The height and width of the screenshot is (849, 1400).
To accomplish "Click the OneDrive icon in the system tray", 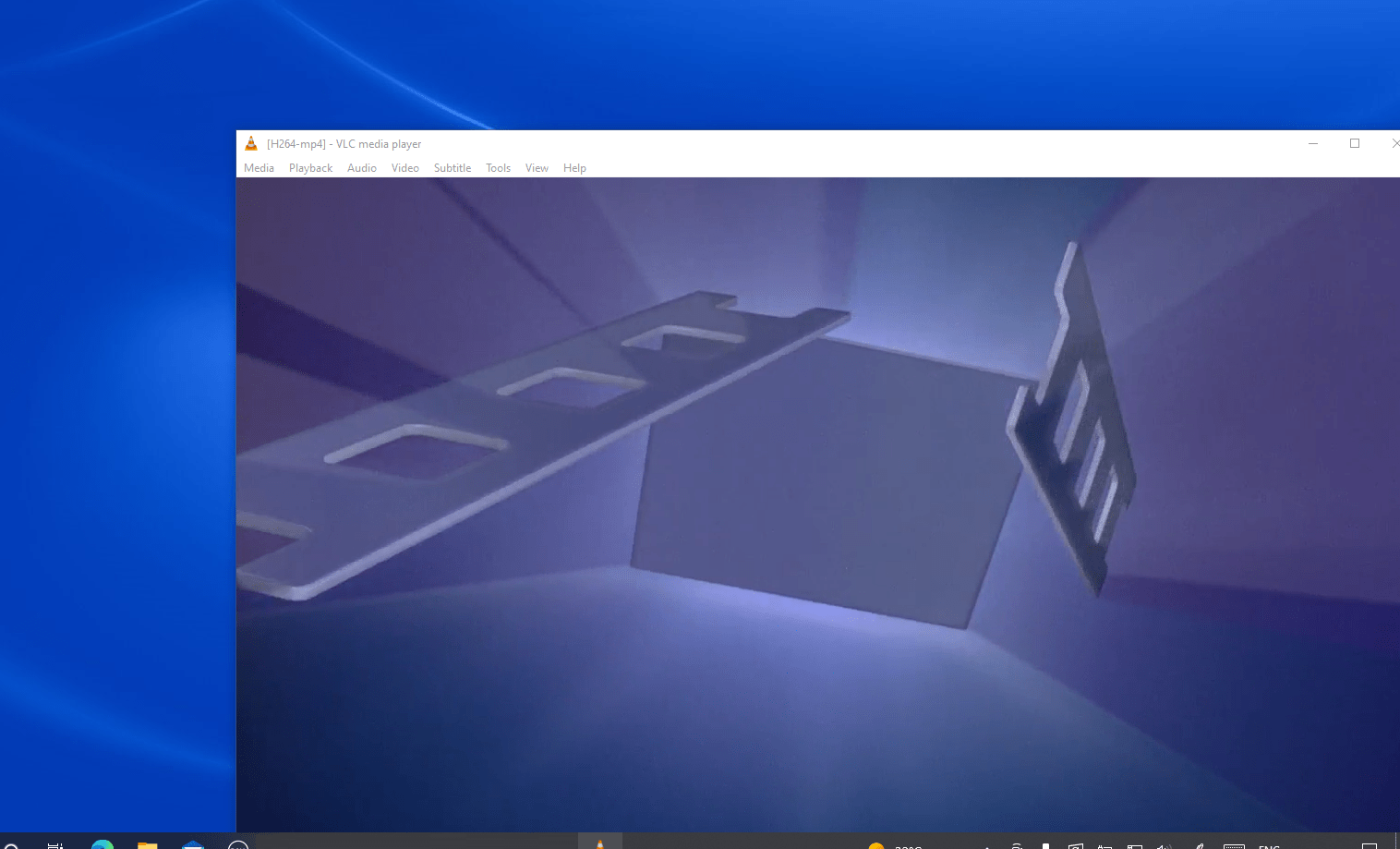I will tap(1017, 845).
